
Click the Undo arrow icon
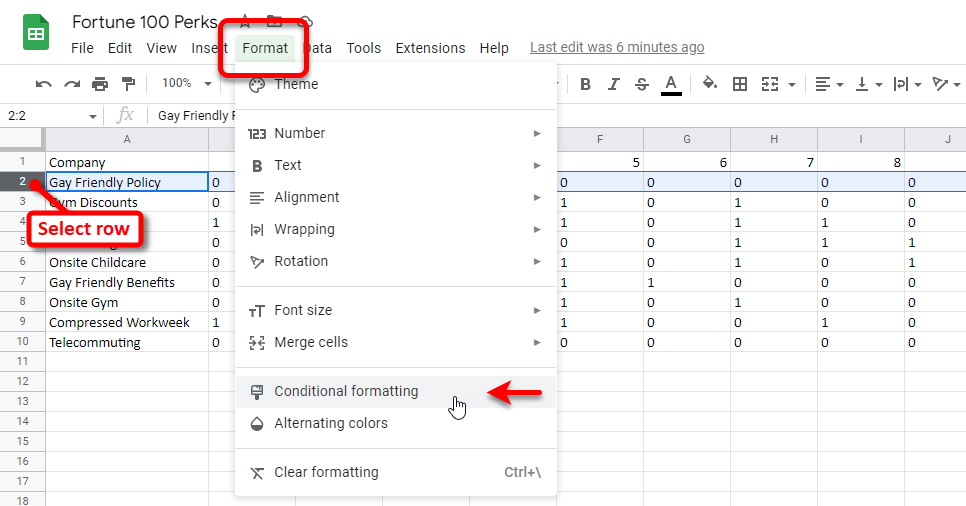43,84
